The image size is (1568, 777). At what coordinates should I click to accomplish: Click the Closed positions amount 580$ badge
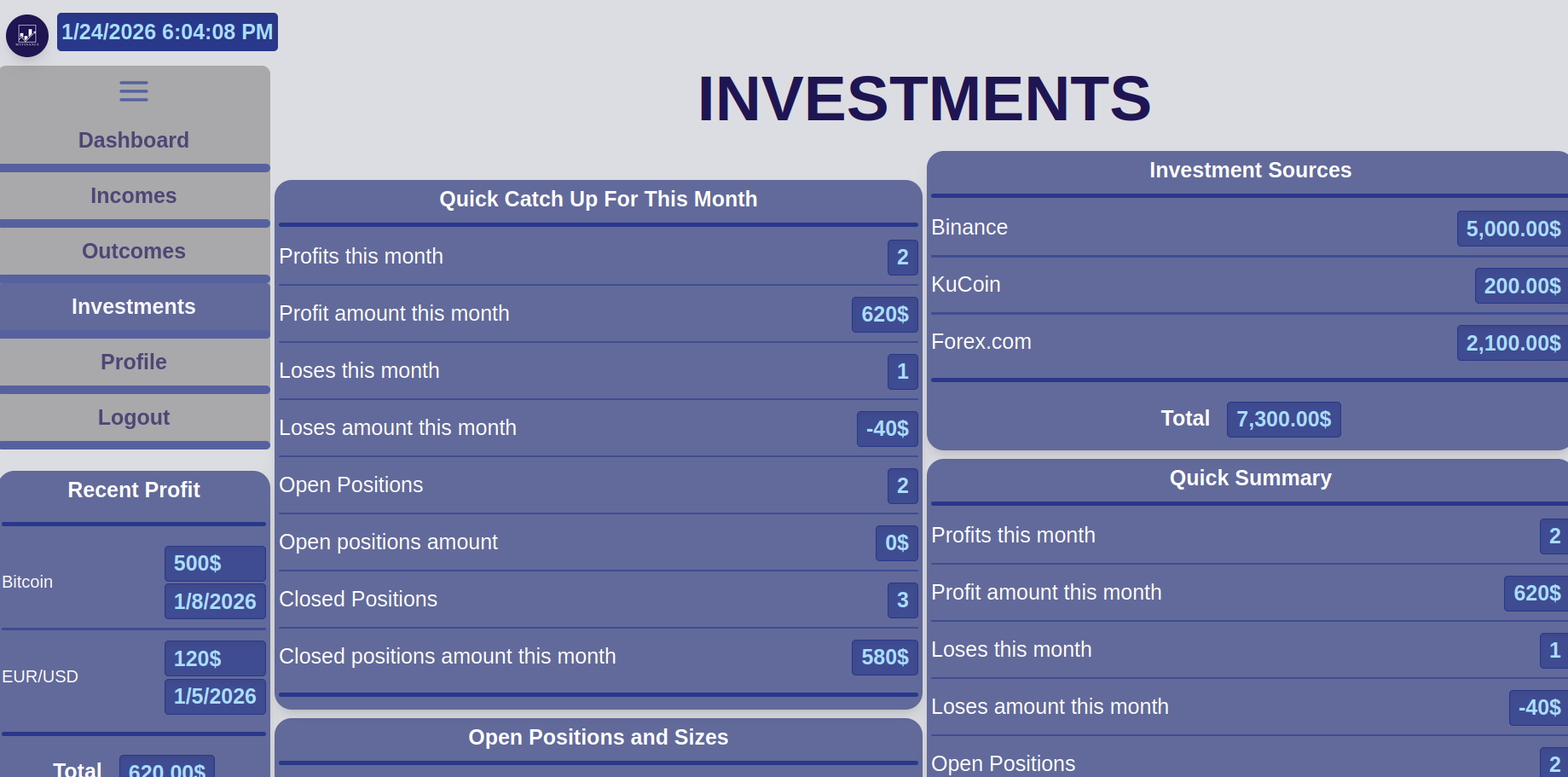click(884, 658)
